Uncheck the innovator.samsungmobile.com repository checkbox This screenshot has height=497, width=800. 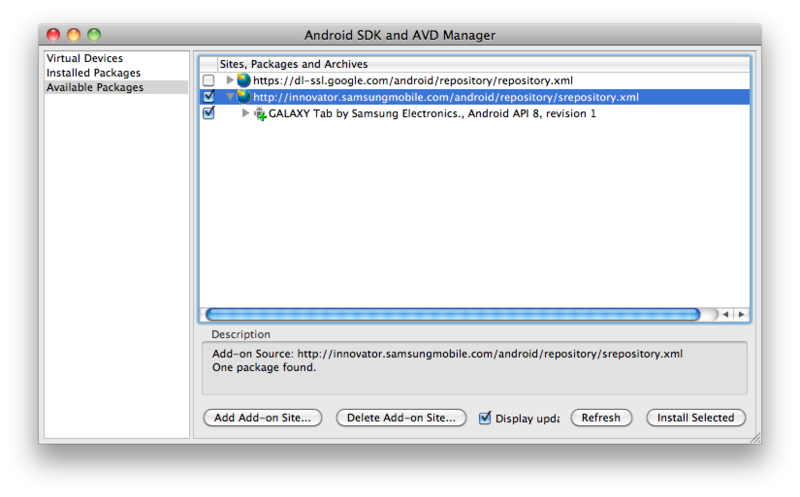coord(209,96)
